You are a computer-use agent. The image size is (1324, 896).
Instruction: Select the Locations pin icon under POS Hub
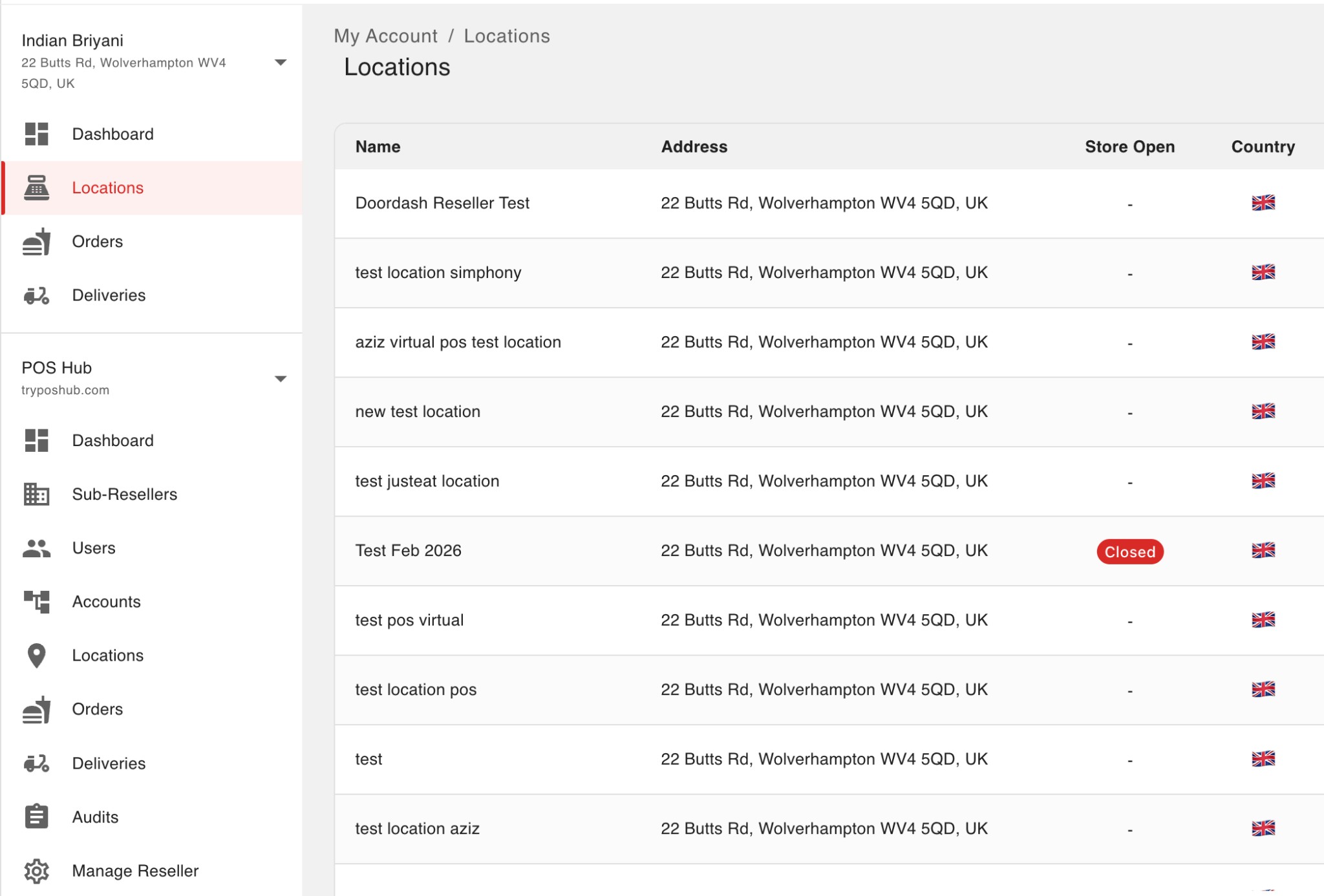click(36, 655)
